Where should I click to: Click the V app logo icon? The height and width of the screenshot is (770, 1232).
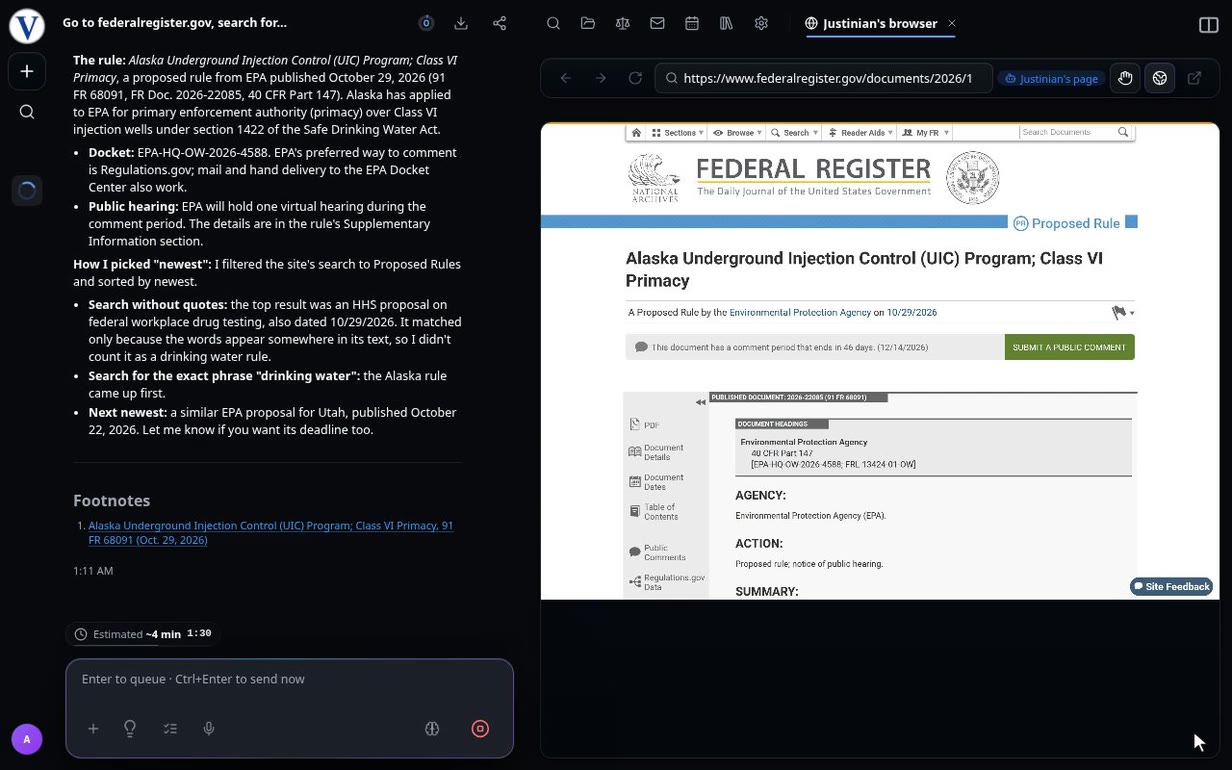[x=27, y=26]
